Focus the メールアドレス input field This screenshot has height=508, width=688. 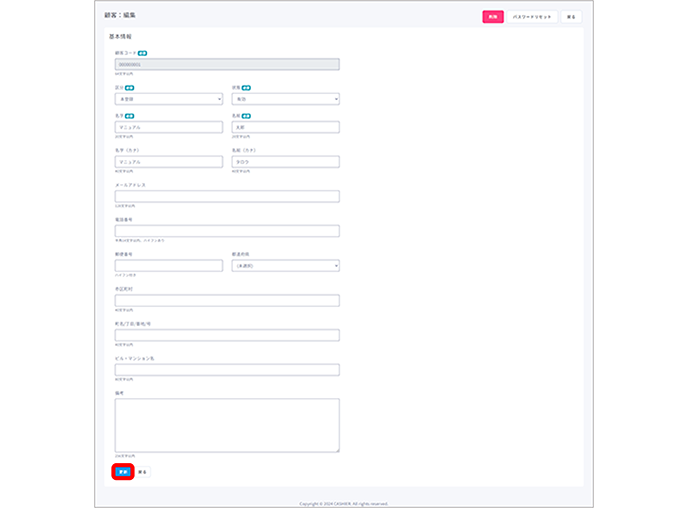click(x=226, y=196)
